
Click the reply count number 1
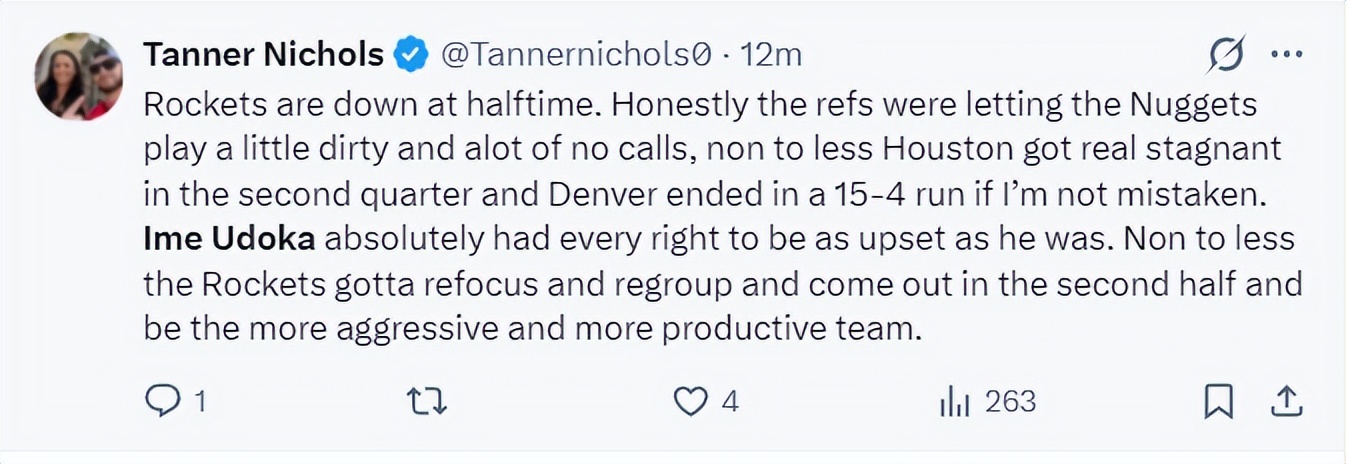[x=200, y=402]
